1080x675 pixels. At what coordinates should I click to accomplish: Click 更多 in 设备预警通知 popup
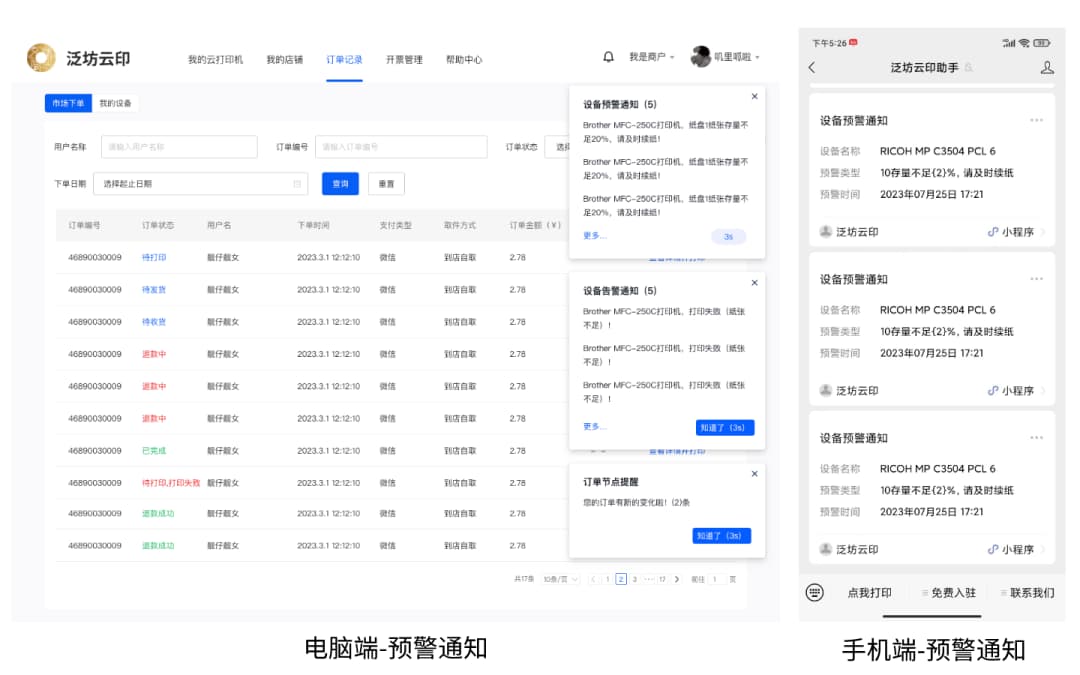(594, 236)
